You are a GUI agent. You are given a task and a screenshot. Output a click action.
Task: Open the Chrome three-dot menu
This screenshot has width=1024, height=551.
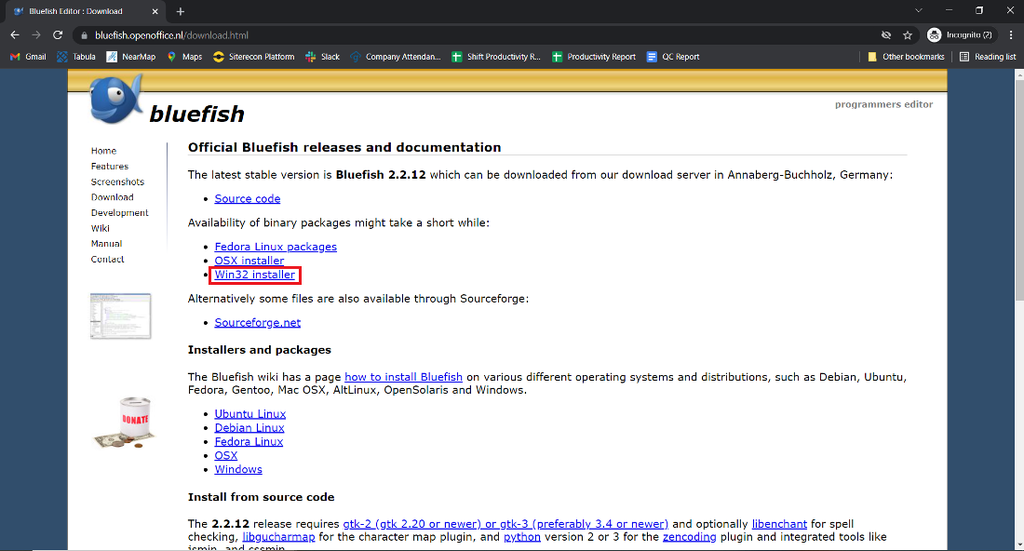click(x=1011, y=35)
